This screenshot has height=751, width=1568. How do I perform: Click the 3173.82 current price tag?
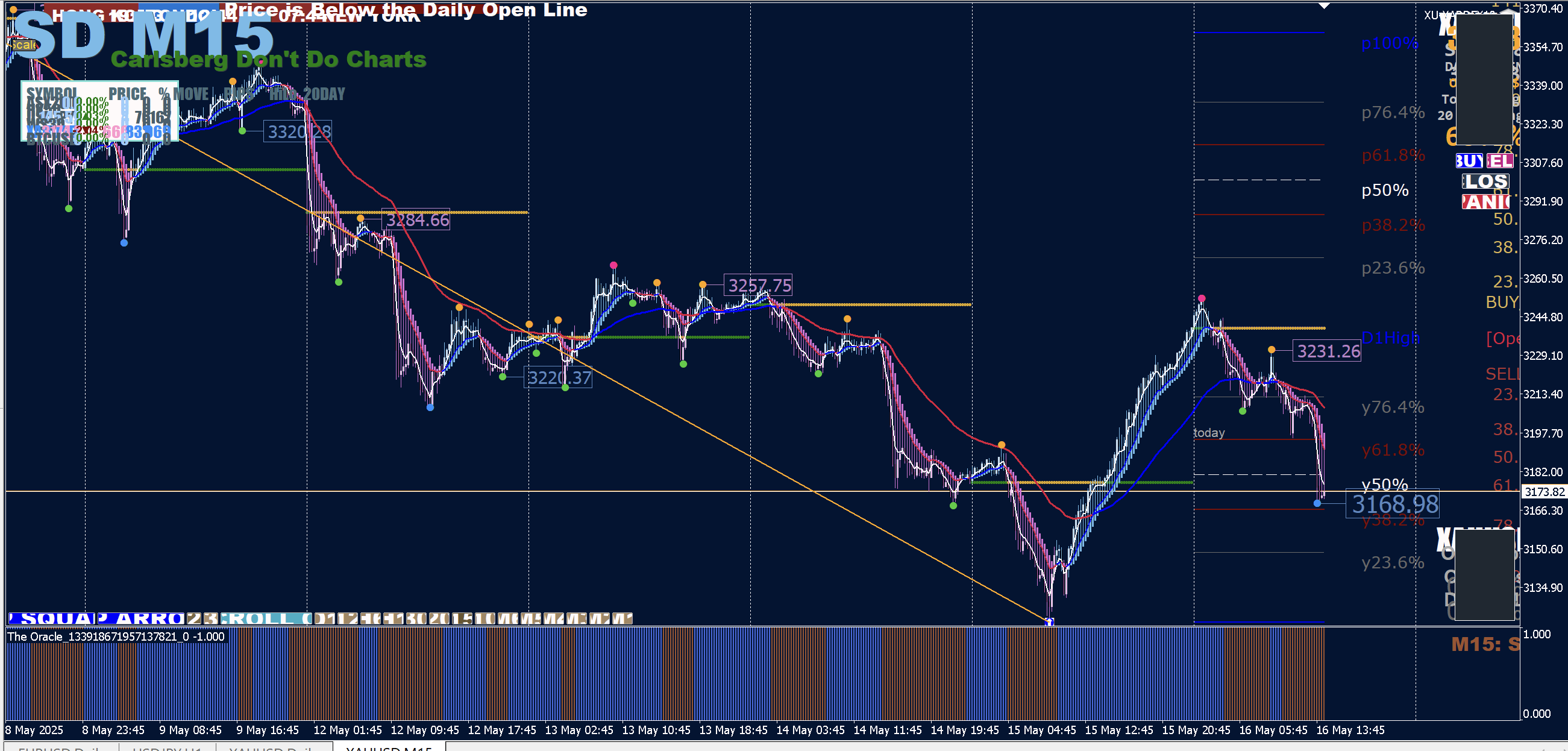(1544, 492)
